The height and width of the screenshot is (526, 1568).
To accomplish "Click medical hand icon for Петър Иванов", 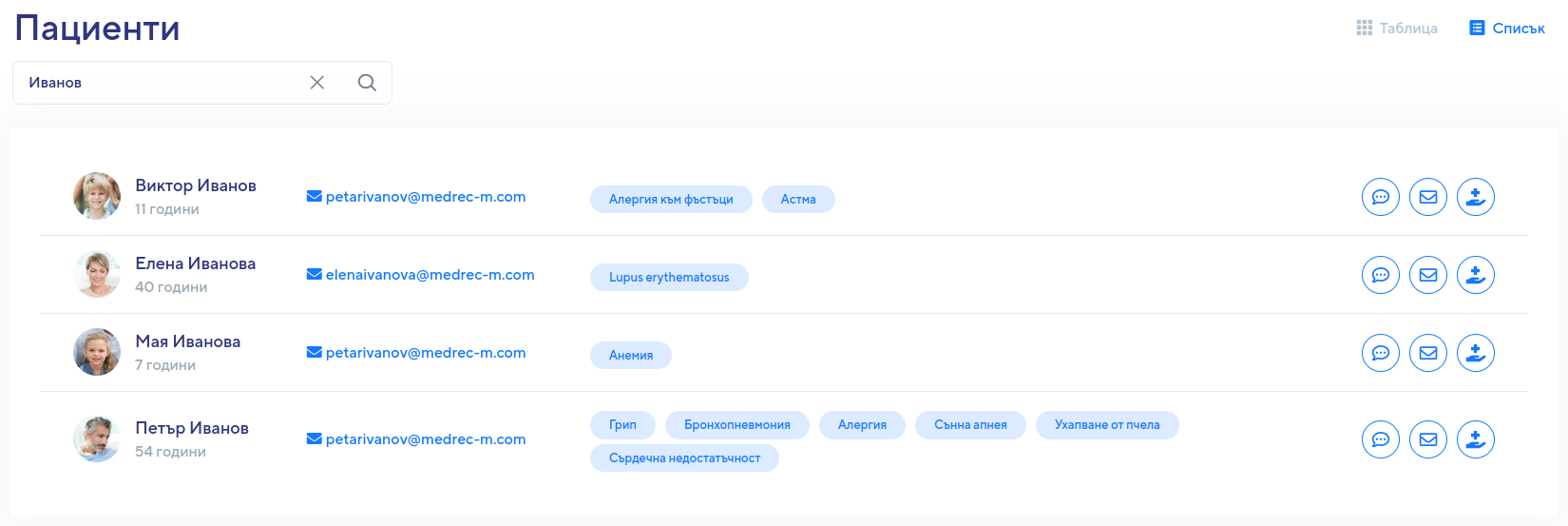I will 1476,439.
